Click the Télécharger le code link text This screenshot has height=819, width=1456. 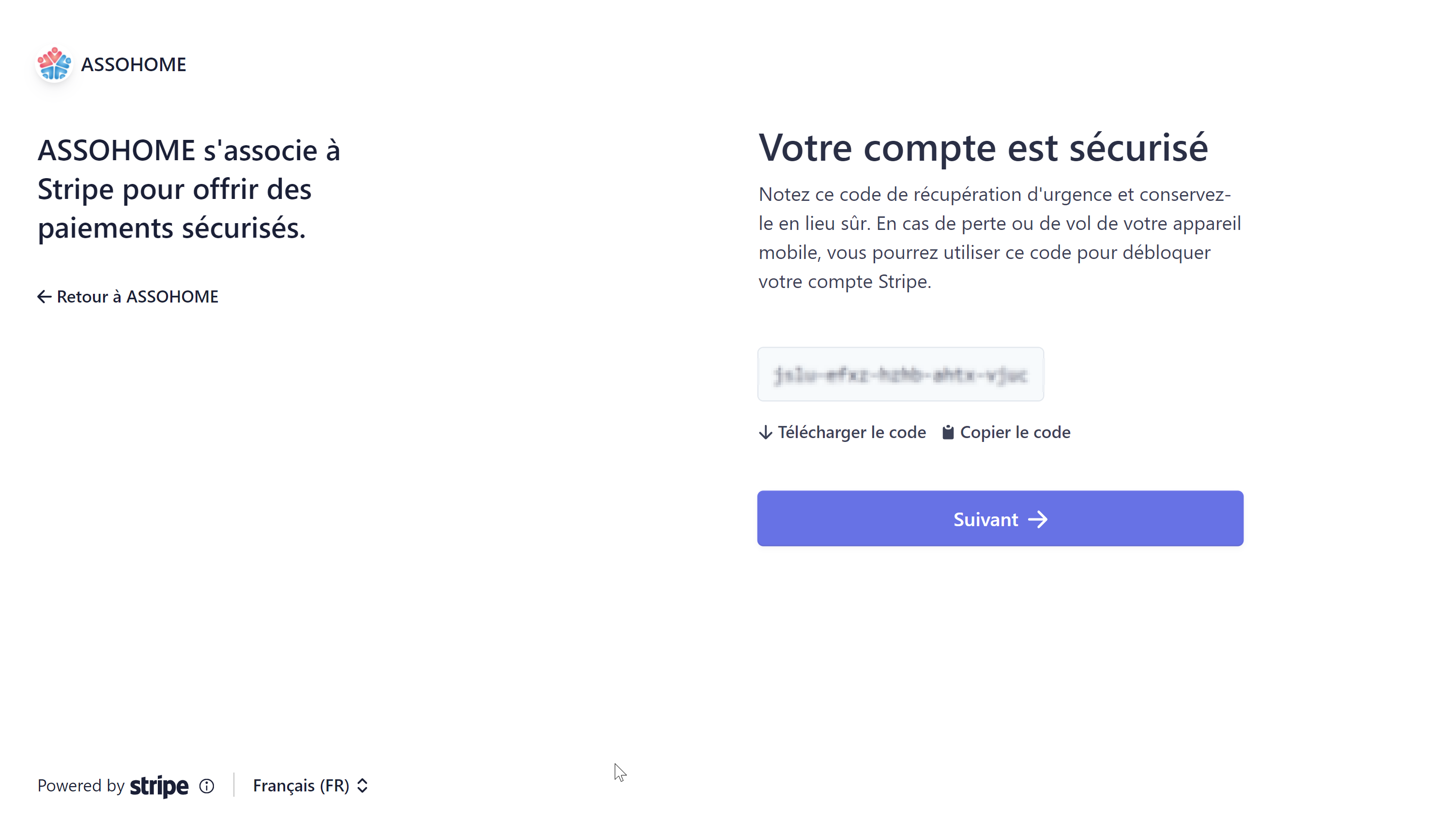(851, 432)
